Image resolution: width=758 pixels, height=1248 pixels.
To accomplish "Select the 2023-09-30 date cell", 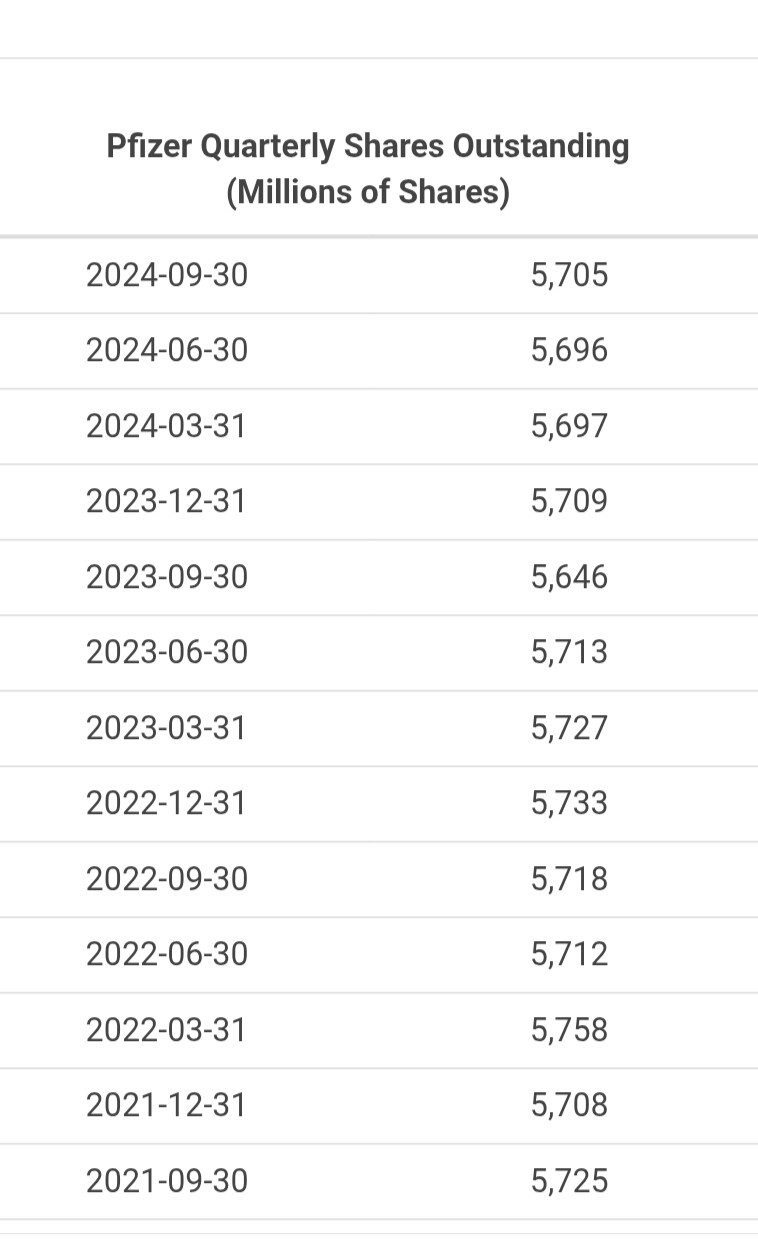I will tap(167, 577).
